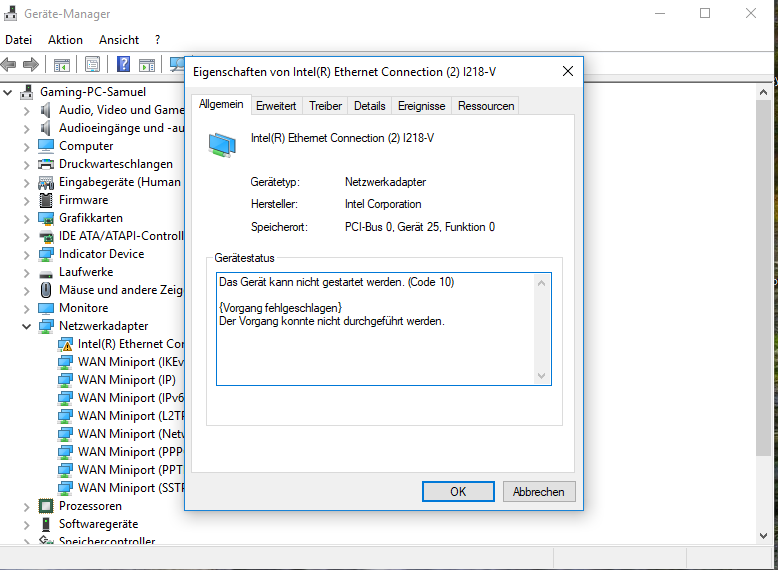Switch to the Details tab

click(370, 106)
